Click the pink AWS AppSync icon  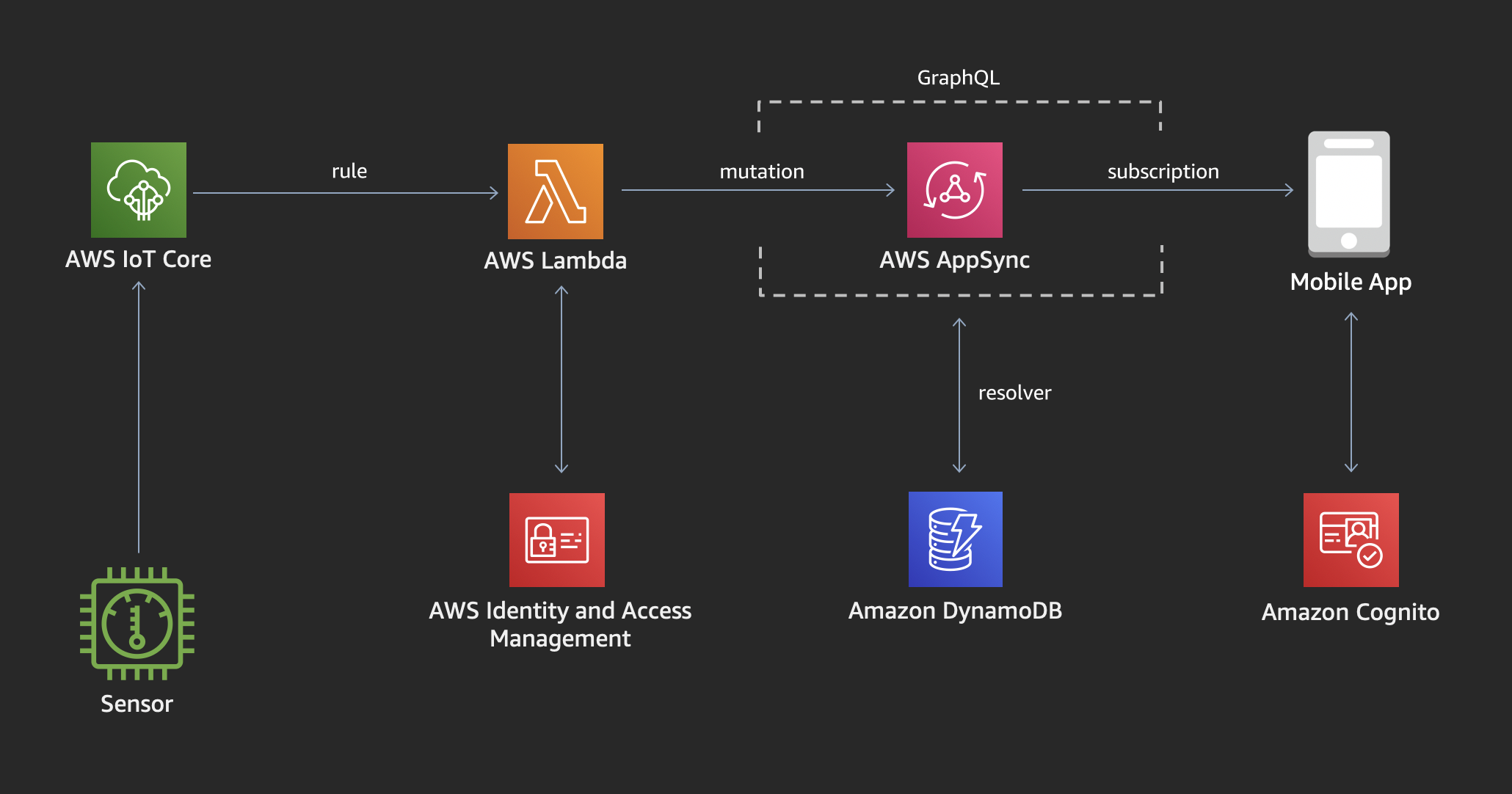pos(955,190)
